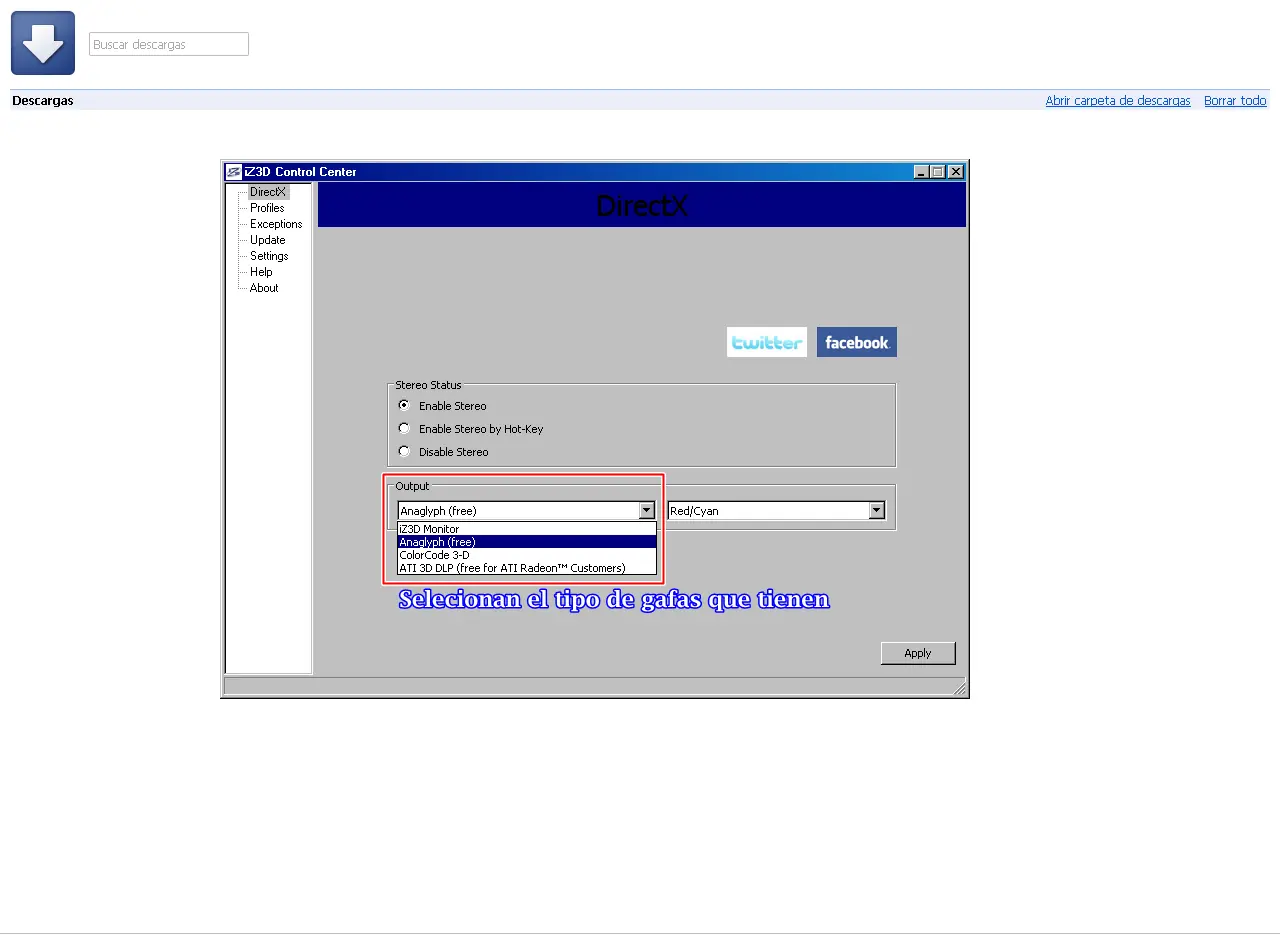Image resolution: width=1280 pixels, height=935 pixels.
Task: Open the Facebook logo link
Action: (857, 342)
